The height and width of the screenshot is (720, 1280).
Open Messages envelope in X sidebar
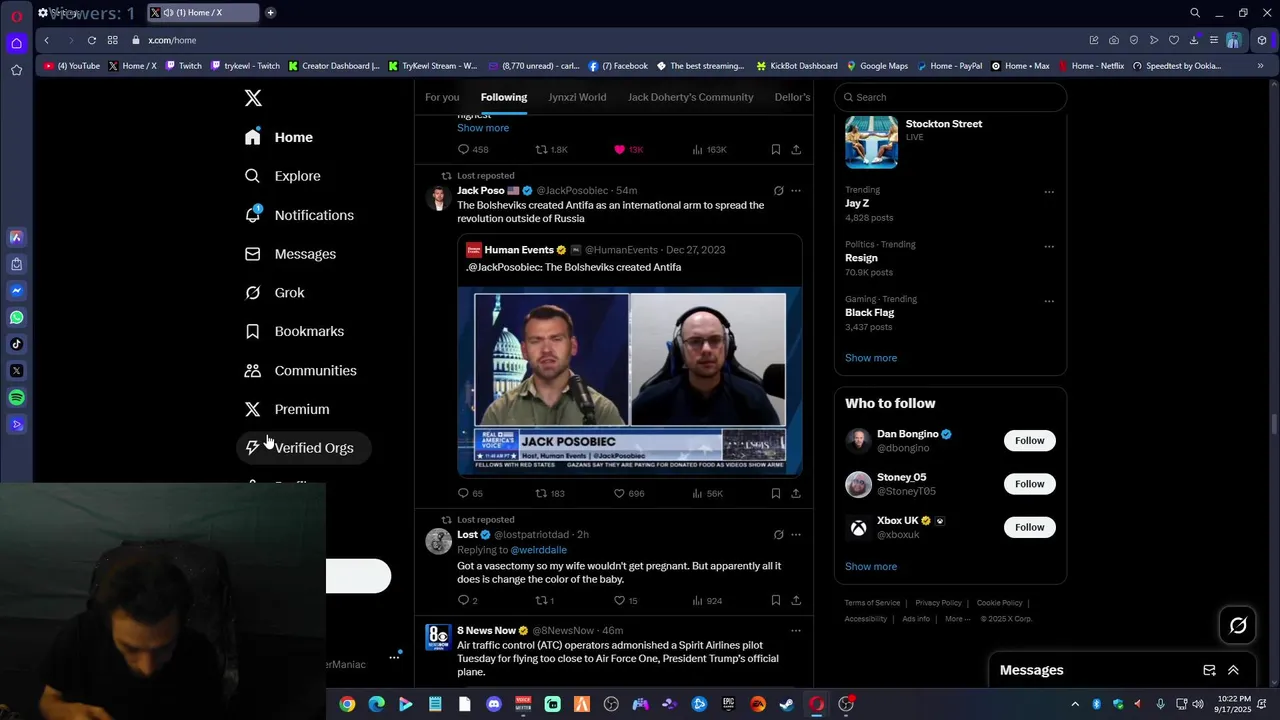(x=291, y=254)
